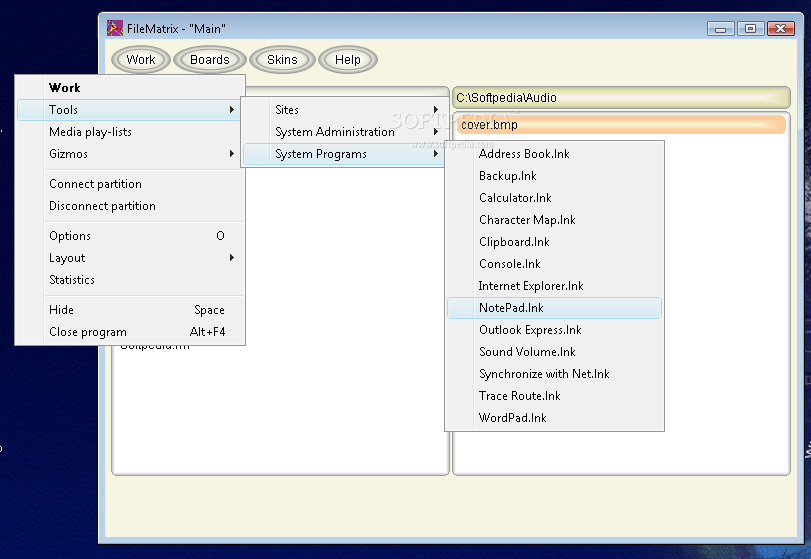
Task: Launch NotePad.lnk shortcut
Action: tap(554, 308)
